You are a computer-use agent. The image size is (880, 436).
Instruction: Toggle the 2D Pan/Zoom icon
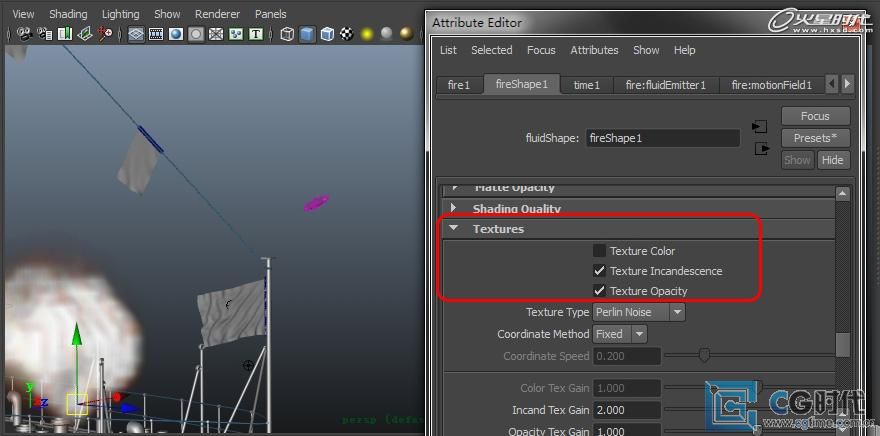tap(105, 34)
